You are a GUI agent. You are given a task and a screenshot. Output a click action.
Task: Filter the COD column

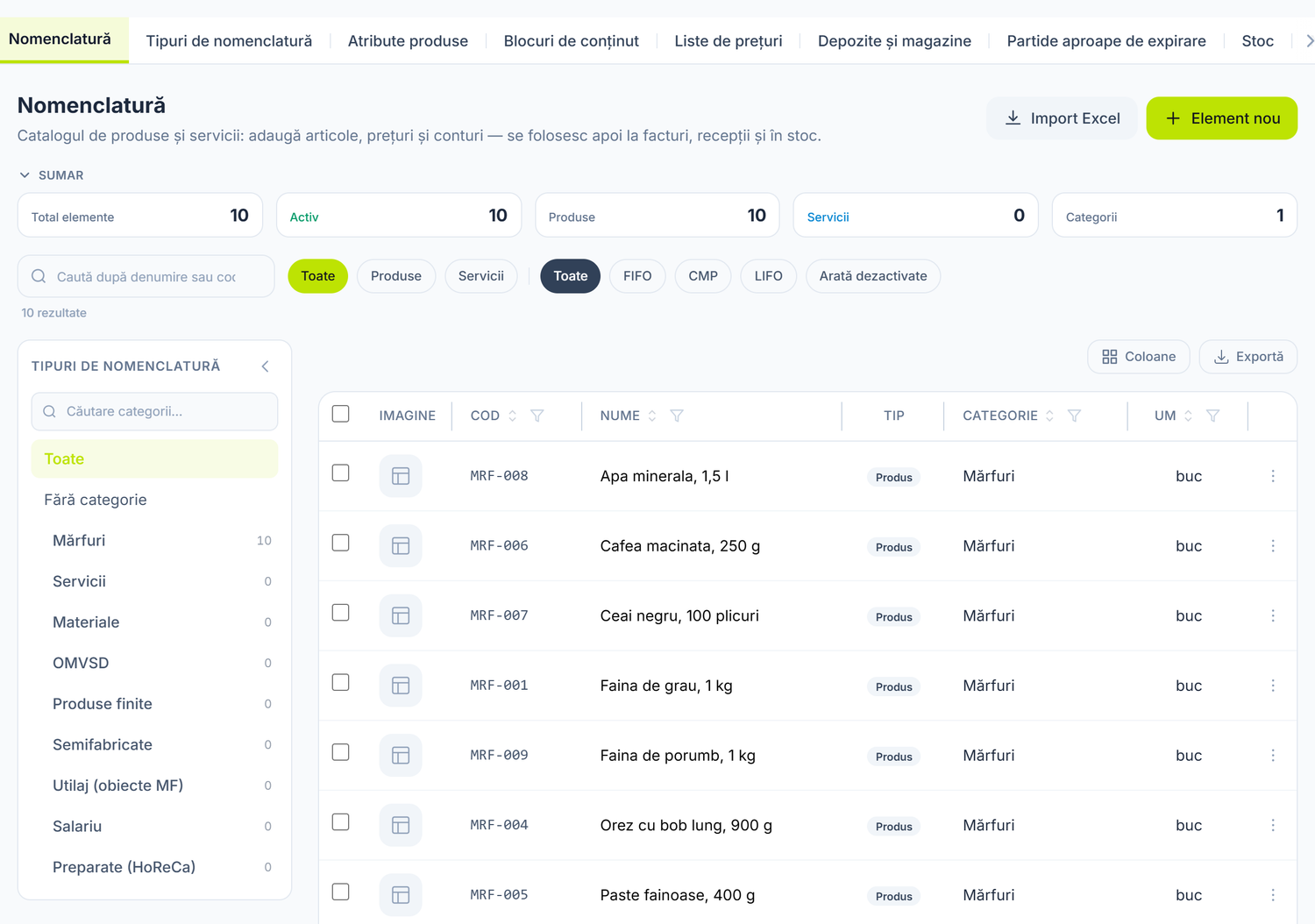coord(537,416)
